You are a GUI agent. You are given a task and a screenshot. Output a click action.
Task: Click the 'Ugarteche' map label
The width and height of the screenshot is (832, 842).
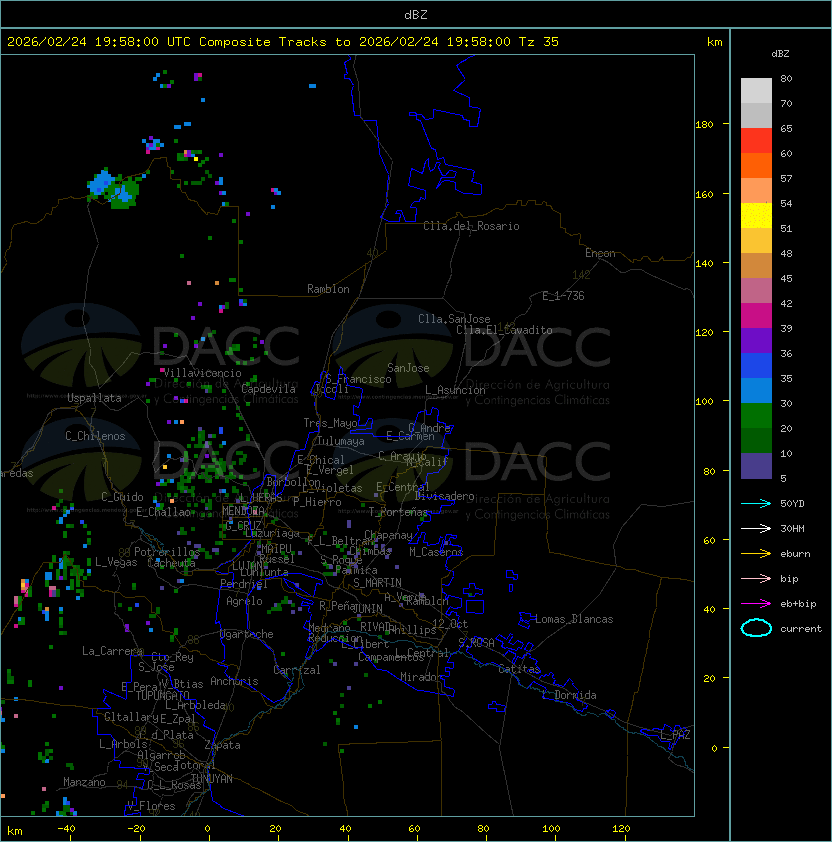click(247, 634)
